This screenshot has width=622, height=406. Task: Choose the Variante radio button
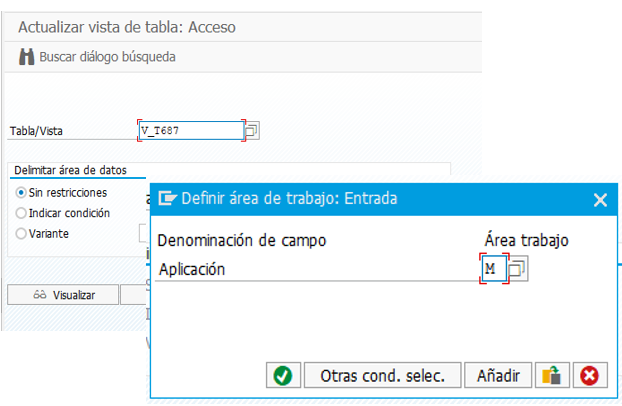point(21,234)
